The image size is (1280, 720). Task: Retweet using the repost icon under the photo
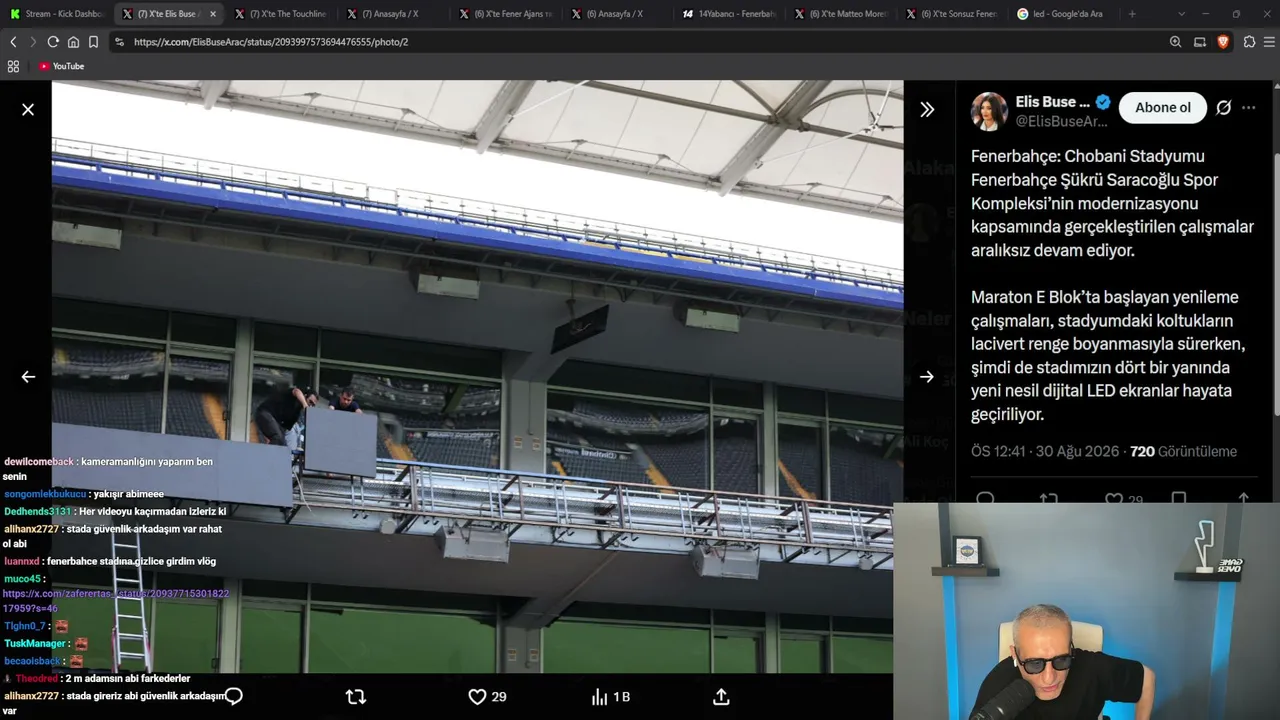pyautogui.click(x=355, y=697)
